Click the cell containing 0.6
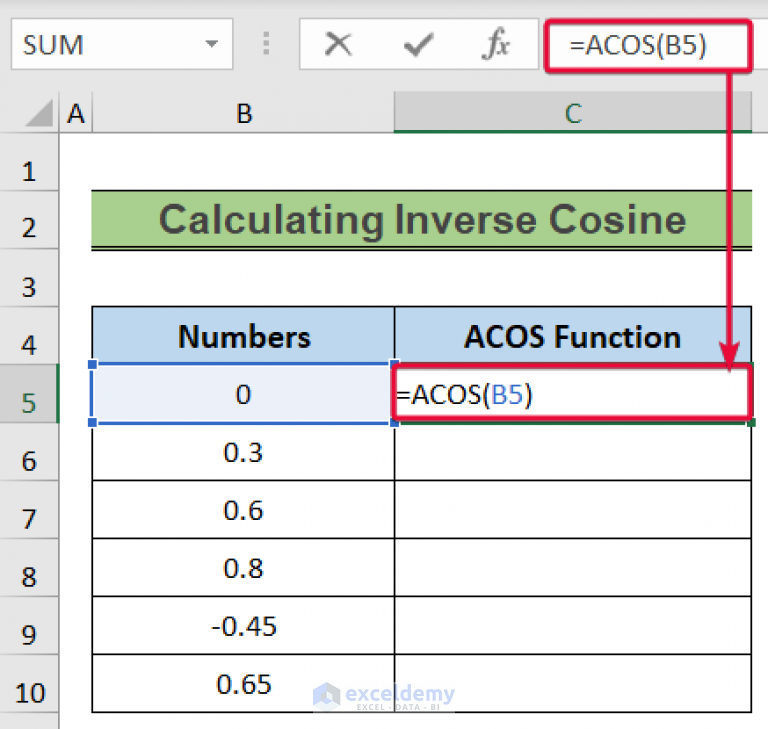Image resolution: width=768 pixels, height=729 pixels. point(243,510)
